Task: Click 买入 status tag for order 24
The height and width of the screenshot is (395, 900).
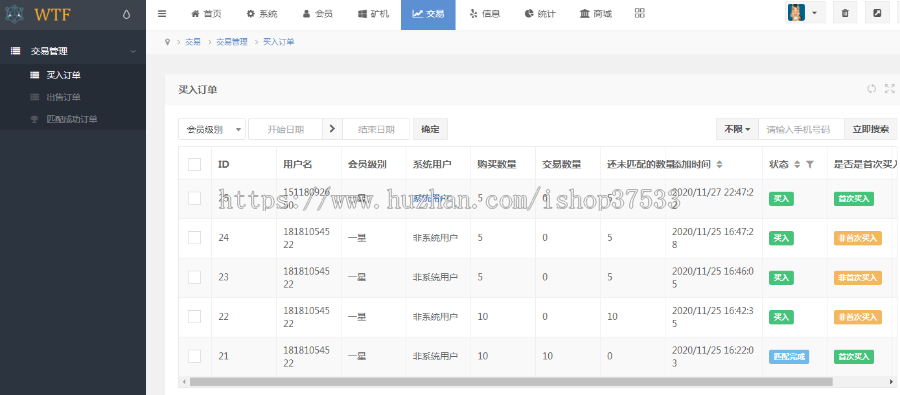Action: click(x=781, y=238)
